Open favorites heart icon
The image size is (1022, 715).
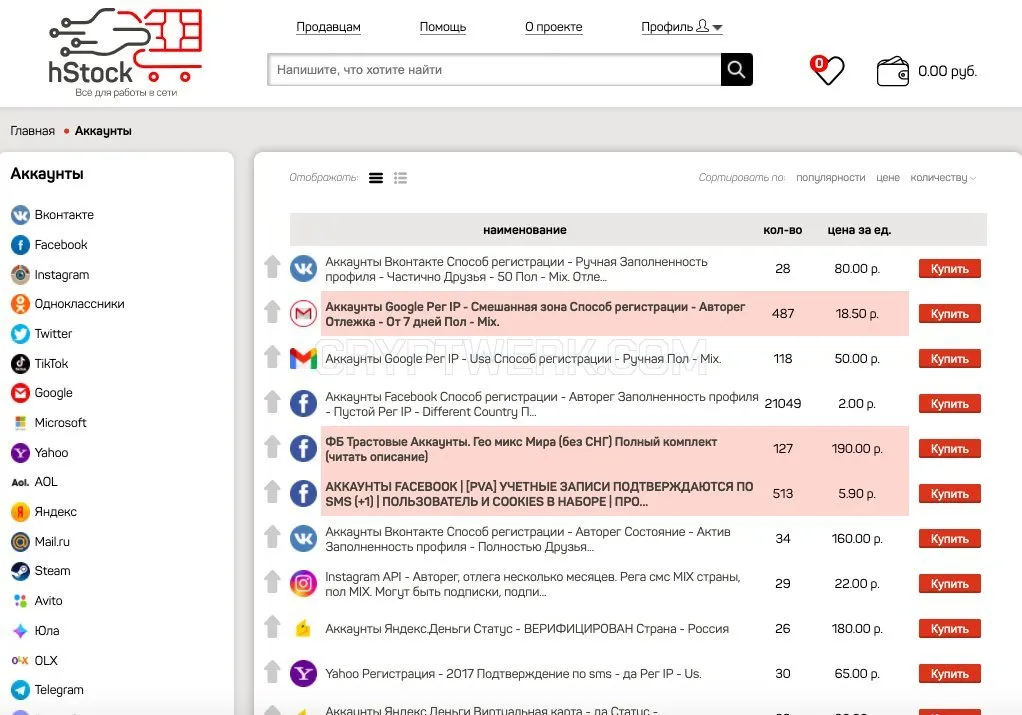(827, 70)
